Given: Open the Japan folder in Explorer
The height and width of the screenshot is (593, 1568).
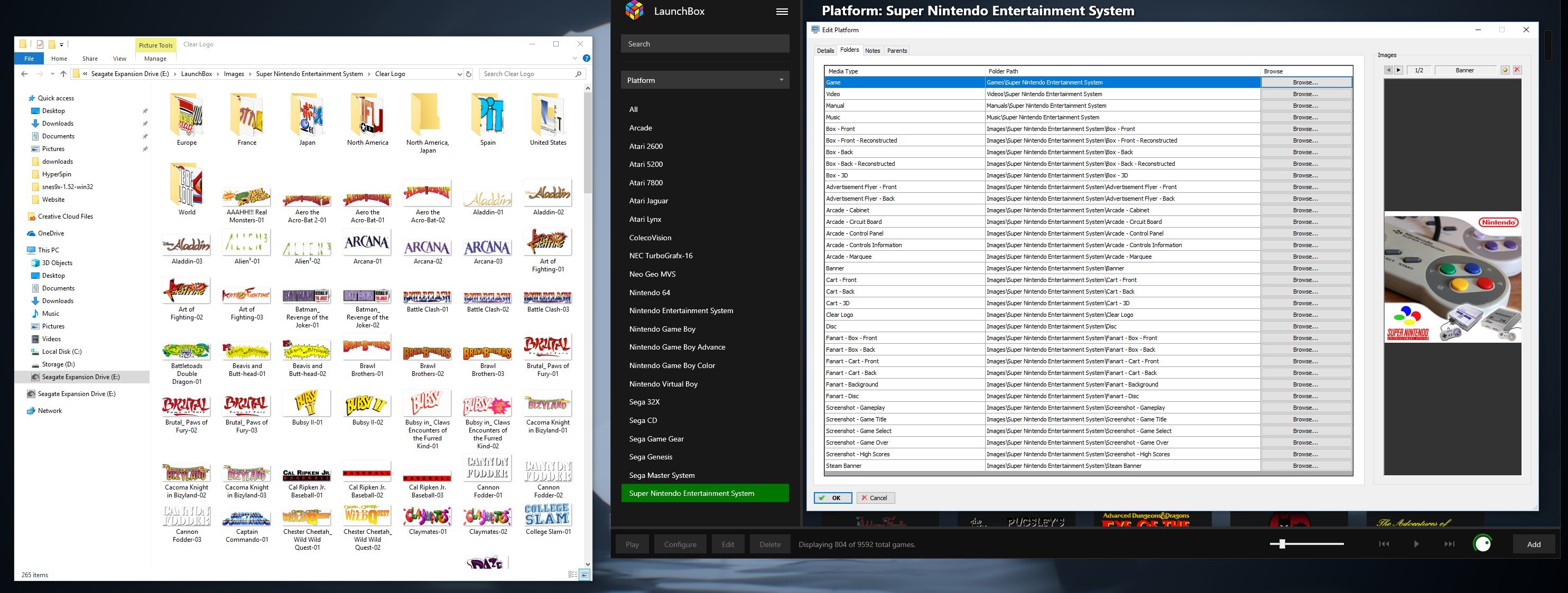Looking at the screenshot, I should pyautogui.click(x=308, y=119).
